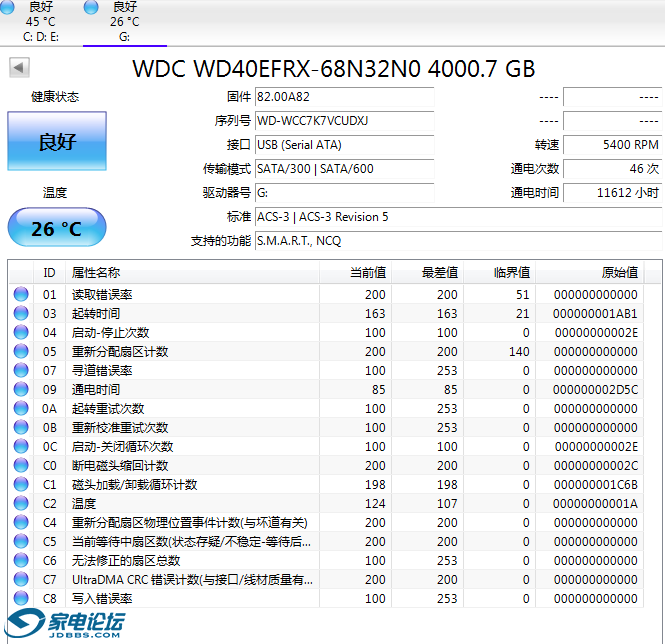Click threshold value 51 in row 01

point(522,294)
